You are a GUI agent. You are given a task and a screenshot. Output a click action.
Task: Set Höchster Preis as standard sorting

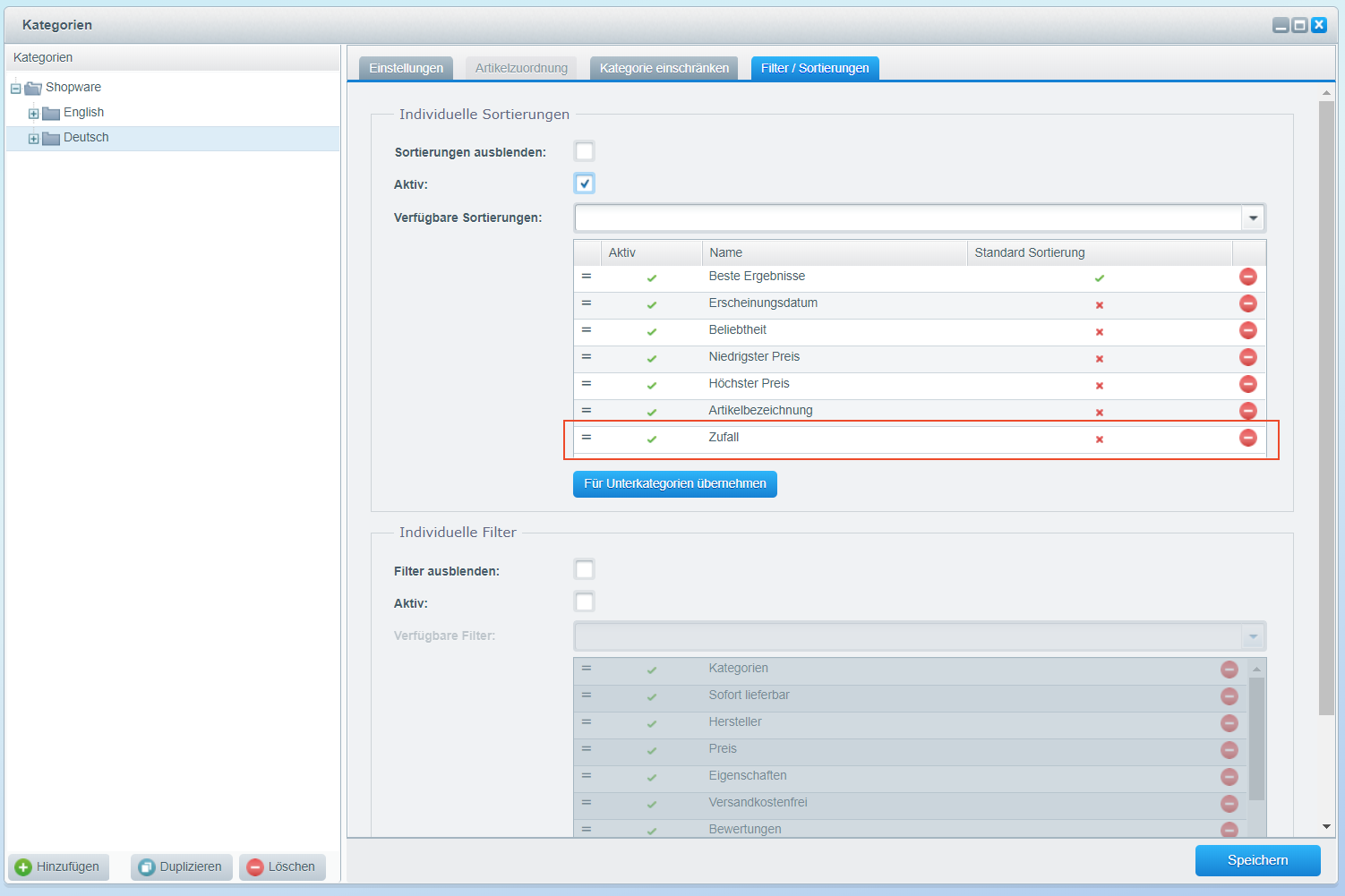(x=1100, y=386)
